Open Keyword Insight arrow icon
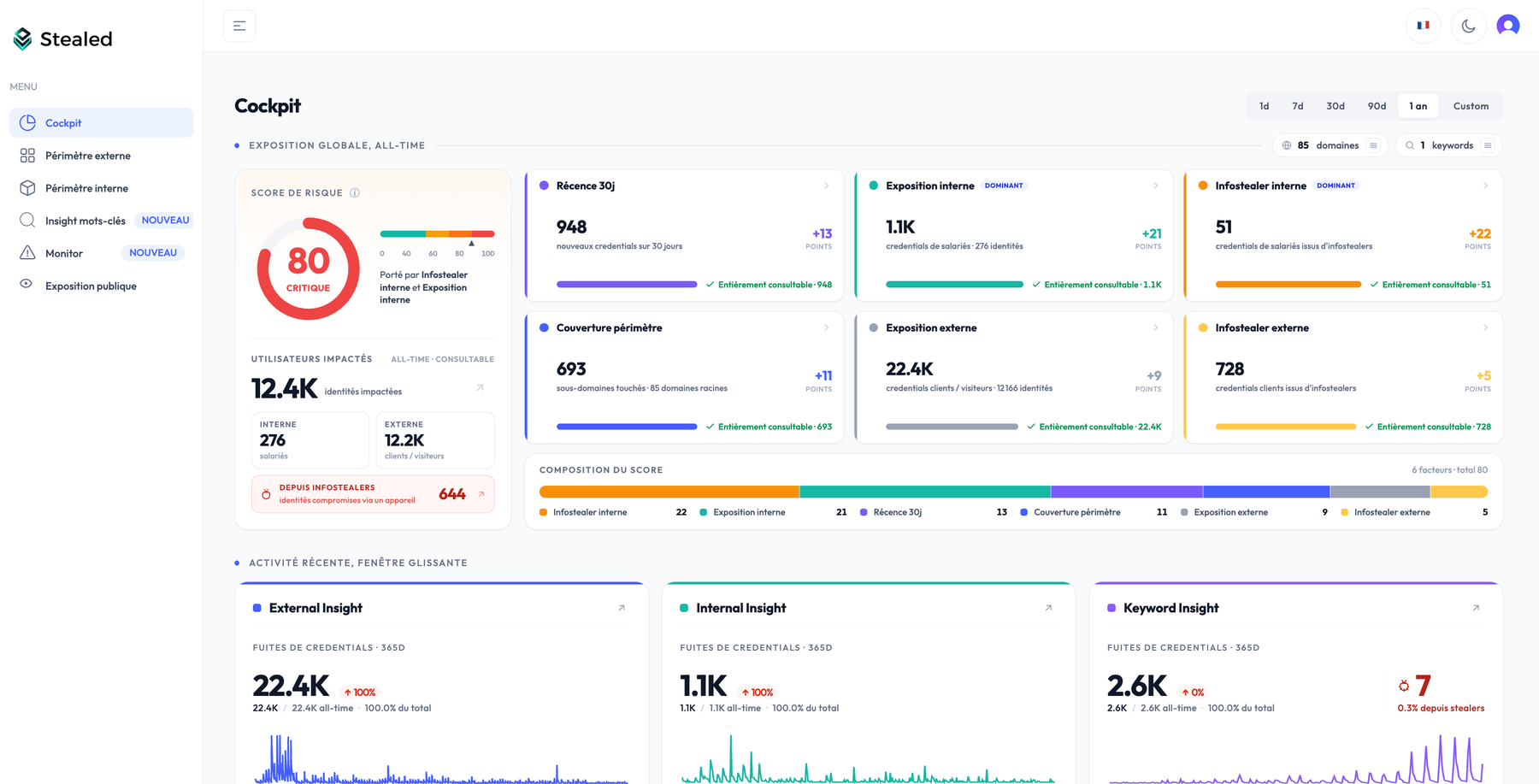This screenshot has width=1539, height=784. pyautogui.click(x=1476, y=608)
